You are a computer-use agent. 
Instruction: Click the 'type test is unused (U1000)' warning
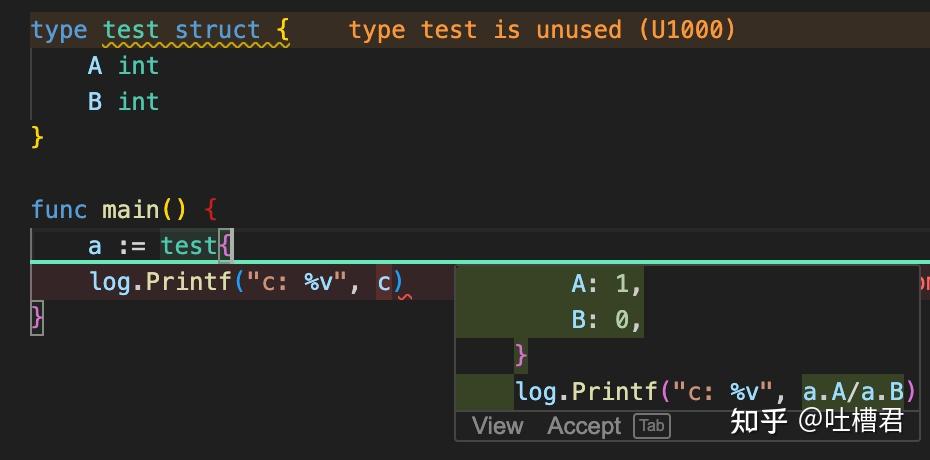[x=542, y=30]
